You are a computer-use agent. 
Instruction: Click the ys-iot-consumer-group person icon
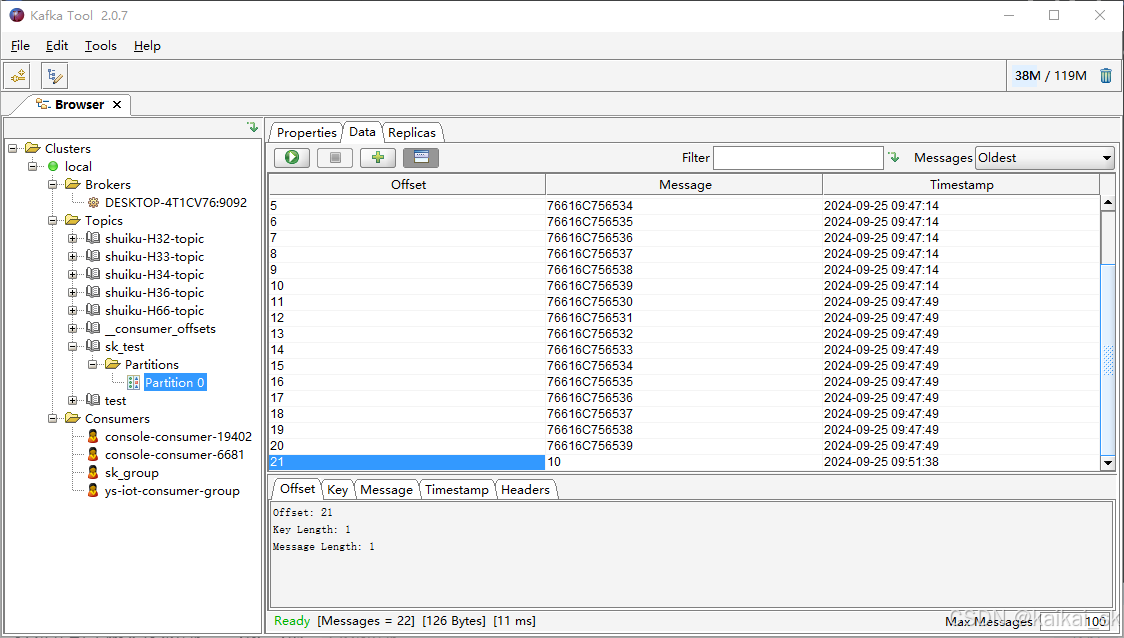tap(92, 490)
